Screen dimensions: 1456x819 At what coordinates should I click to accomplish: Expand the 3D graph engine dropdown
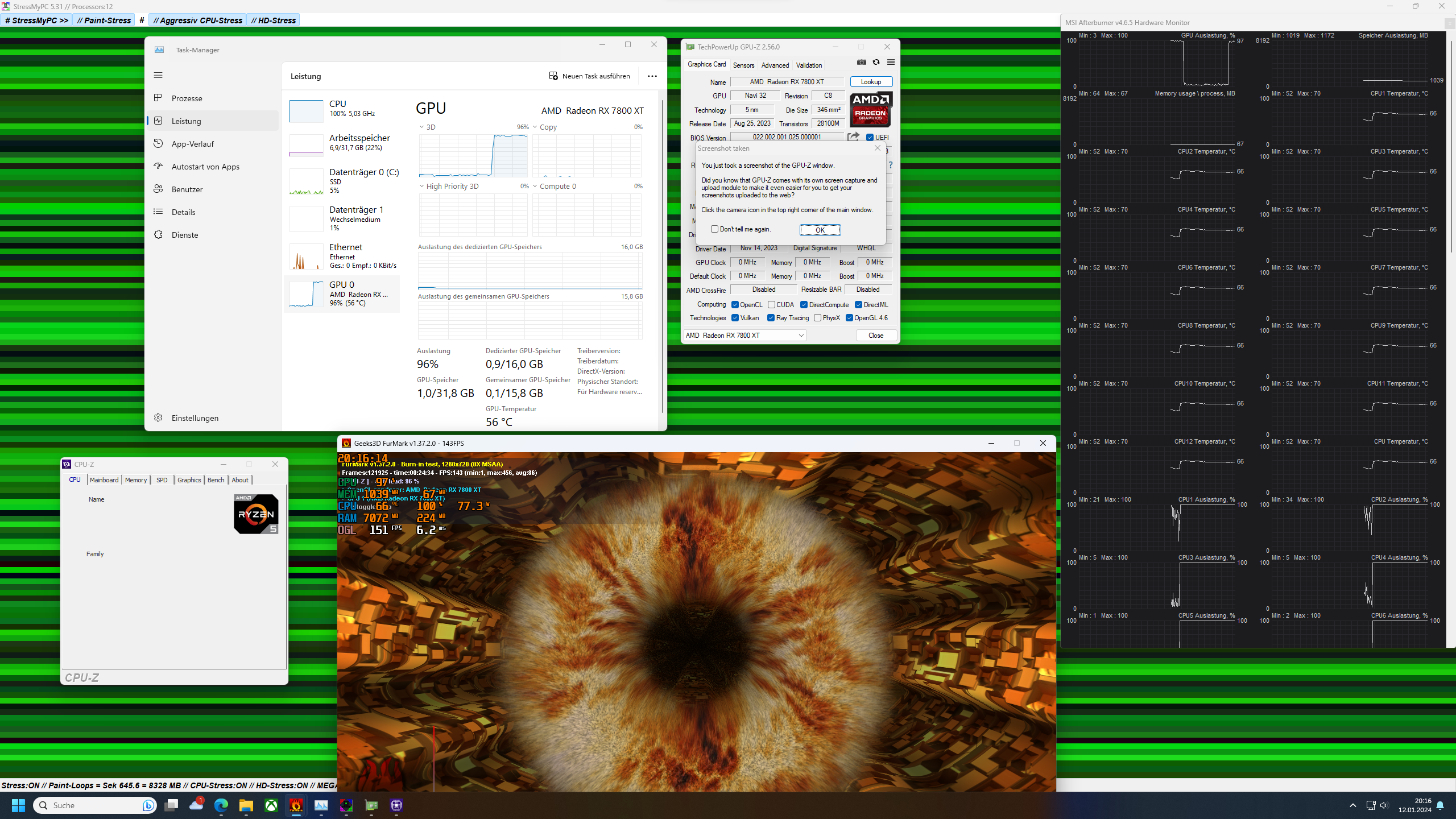pyautogui.click(x=422, y=127)
